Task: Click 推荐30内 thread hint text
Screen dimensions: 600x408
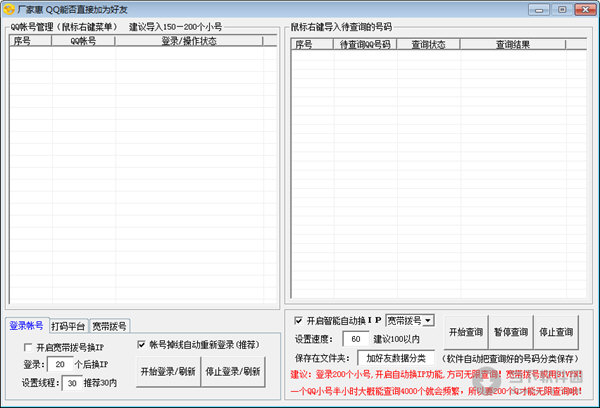Action: click(100, 383)
